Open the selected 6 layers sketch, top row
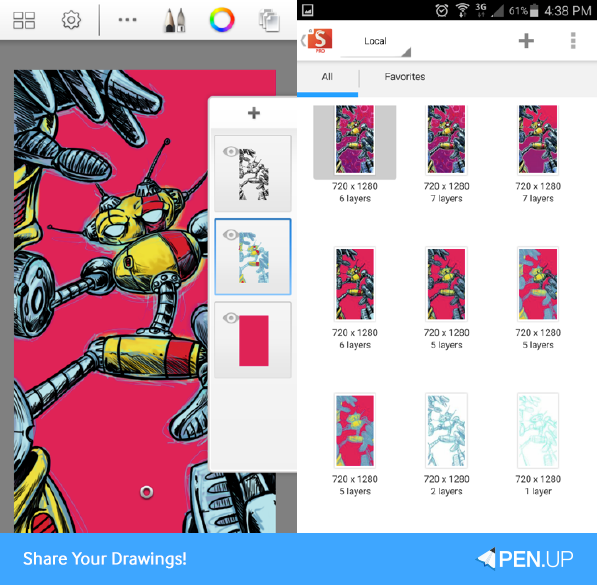Image resolution: width=597 pixels, height=585 pixels. tap(355, 139)
